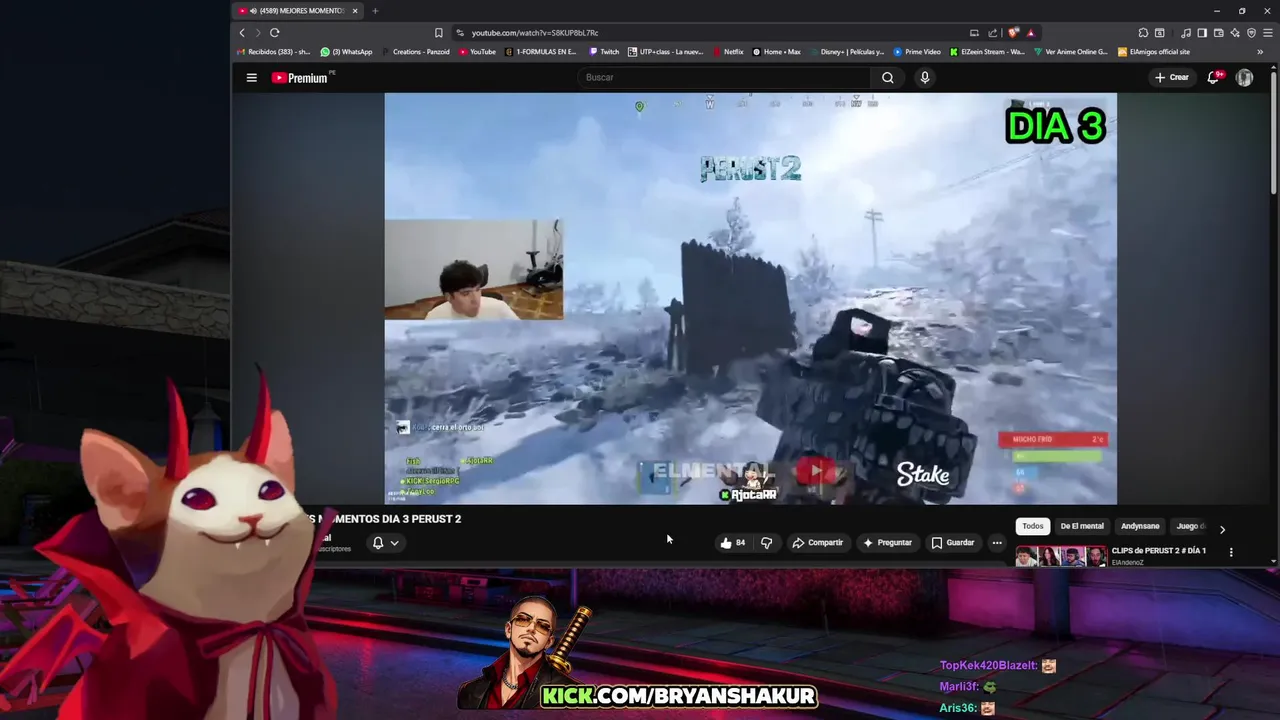Start voice search with the microphone icon
The width and height of the screenshot is (1280, 720).
click(x=925, y=77)
